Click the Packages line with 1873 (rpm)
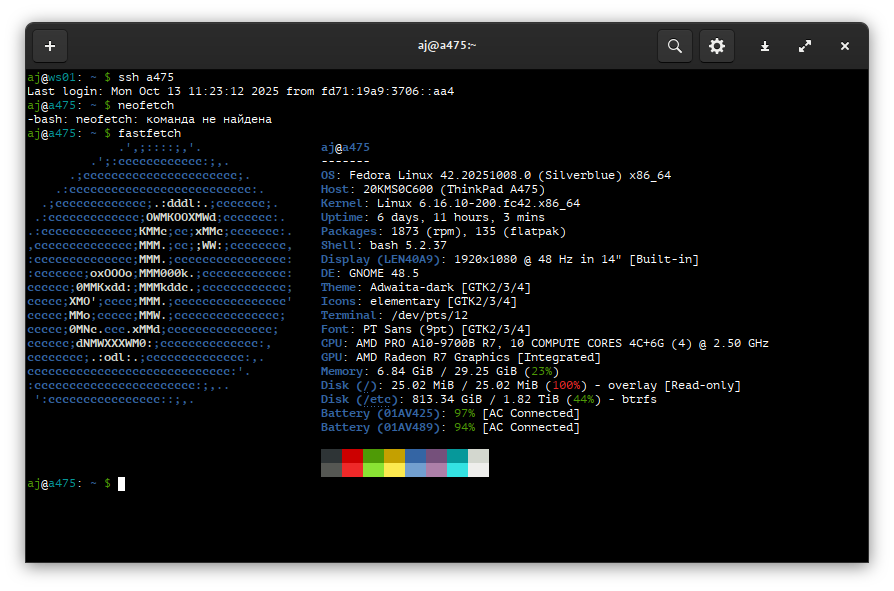This screenshot has width=894, height=591. pyautogui.click(x=444, y=231)
